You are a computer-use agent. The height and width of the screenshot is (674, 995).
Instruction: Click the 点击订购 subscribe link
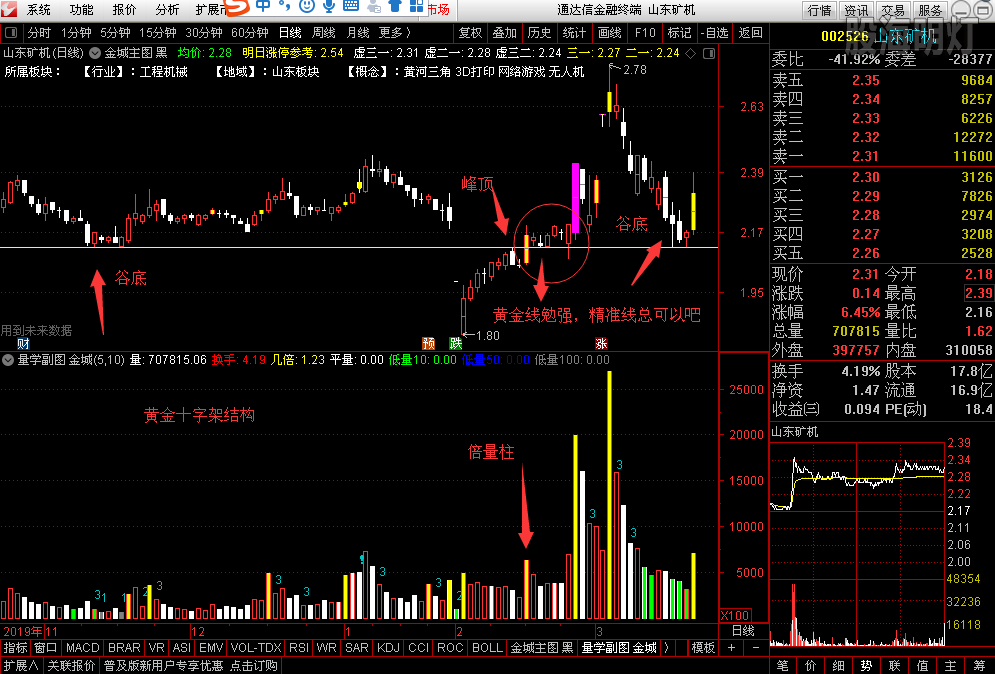(x=254, y=665)
